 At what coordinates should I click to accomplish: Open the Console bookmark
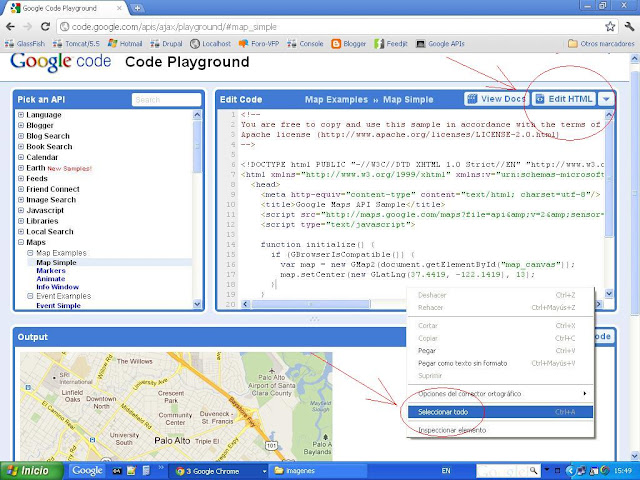click(x=305, y=44)
